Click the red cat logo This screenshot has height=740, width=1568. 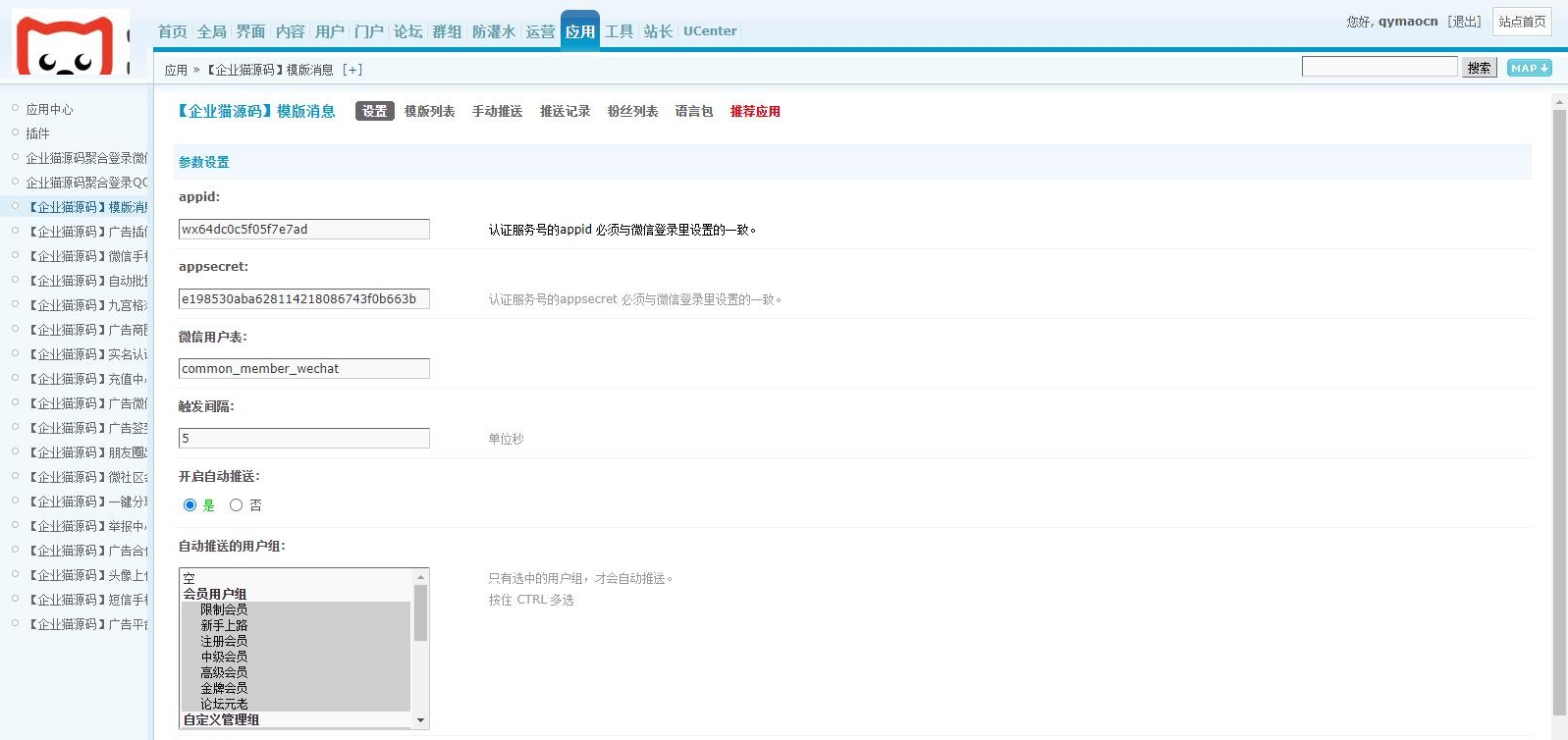[x=70, y=43]
